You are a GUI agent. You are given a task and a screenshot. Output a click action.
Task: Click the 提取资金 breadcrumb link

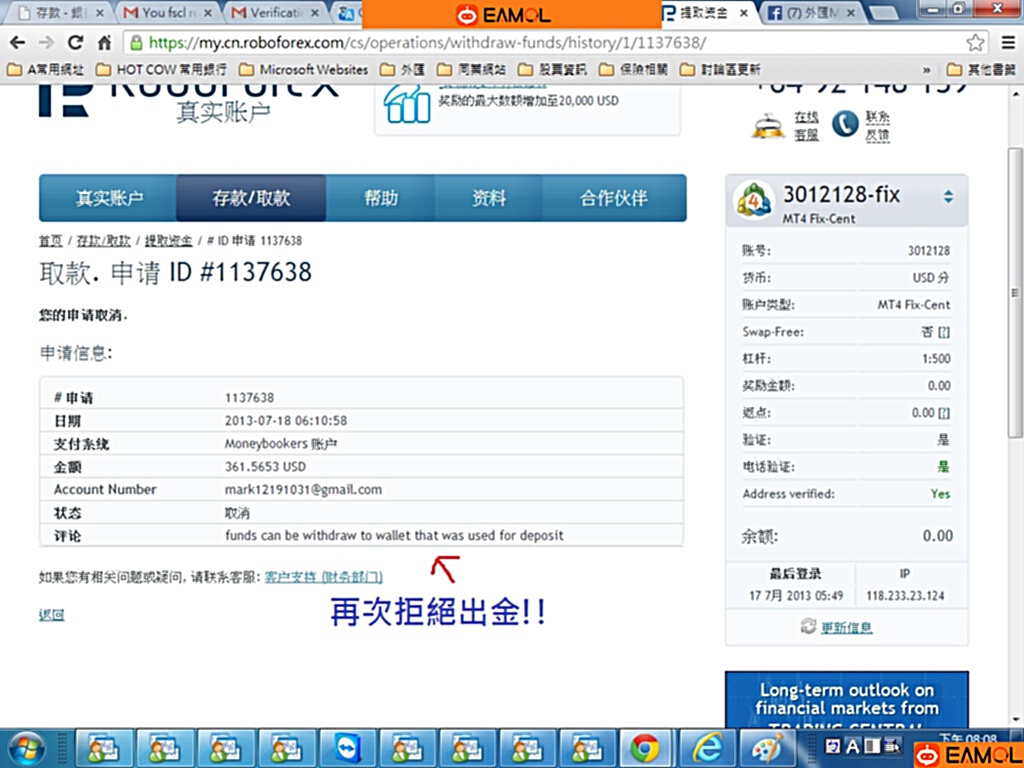click(168, 241)
